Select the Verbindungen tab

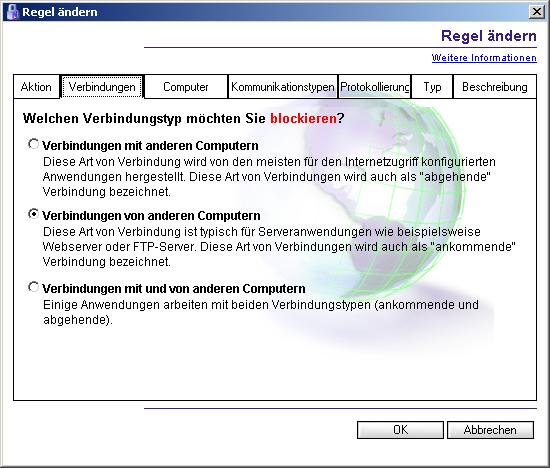(x=102, y=87)
